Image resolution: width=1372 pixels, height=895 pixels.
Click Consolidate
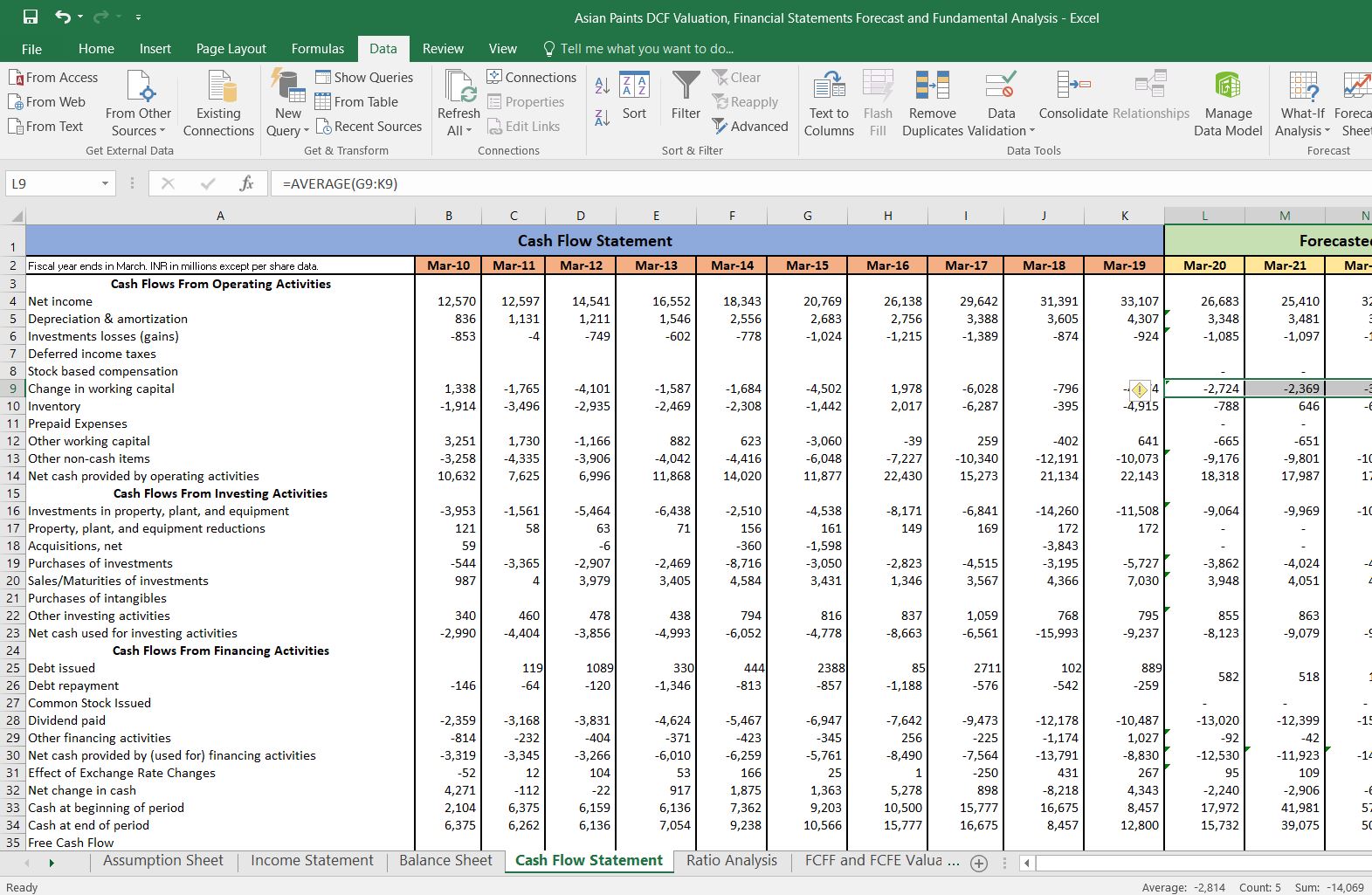pos(1073,96)
